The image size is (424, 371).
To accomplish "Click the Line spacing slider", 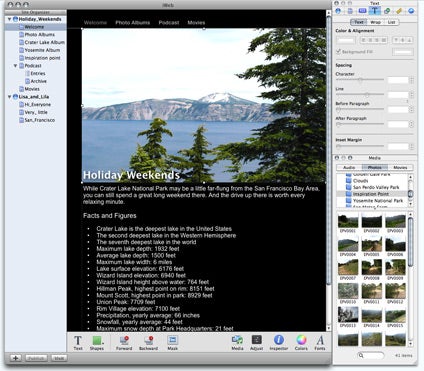I will (x=360, y=95).
